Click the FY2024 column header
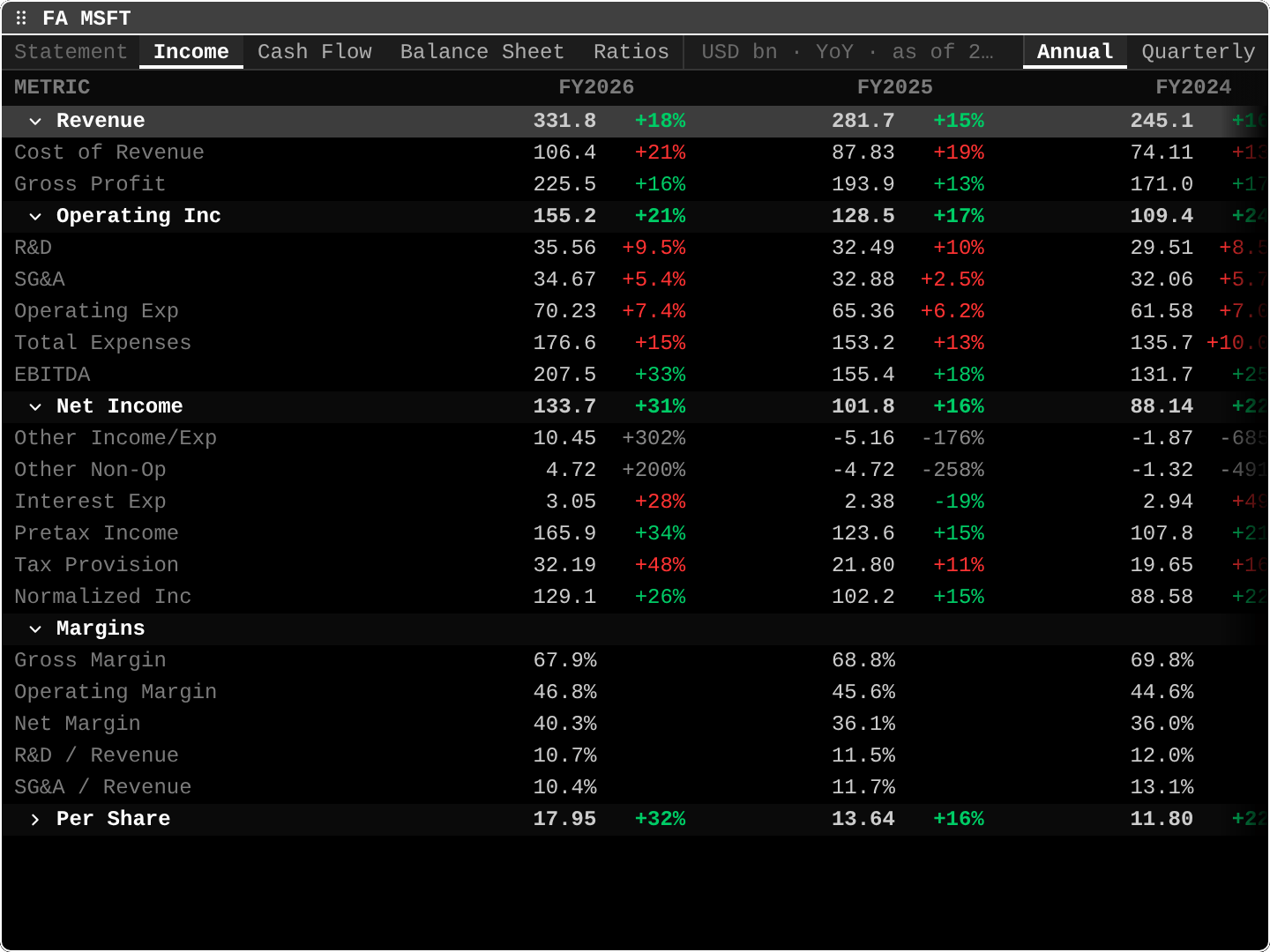 1193,87
